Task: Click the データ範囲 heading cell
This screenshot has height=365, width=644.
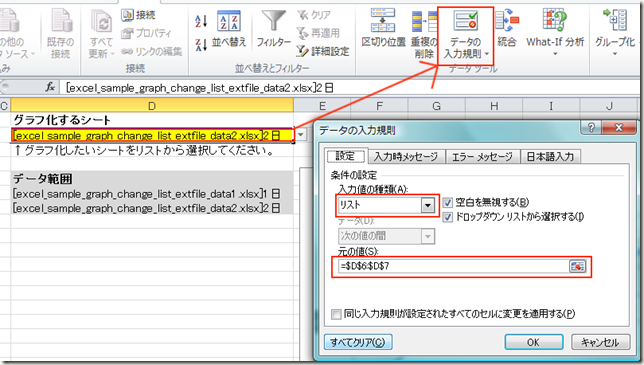Action: pos(152,179)
